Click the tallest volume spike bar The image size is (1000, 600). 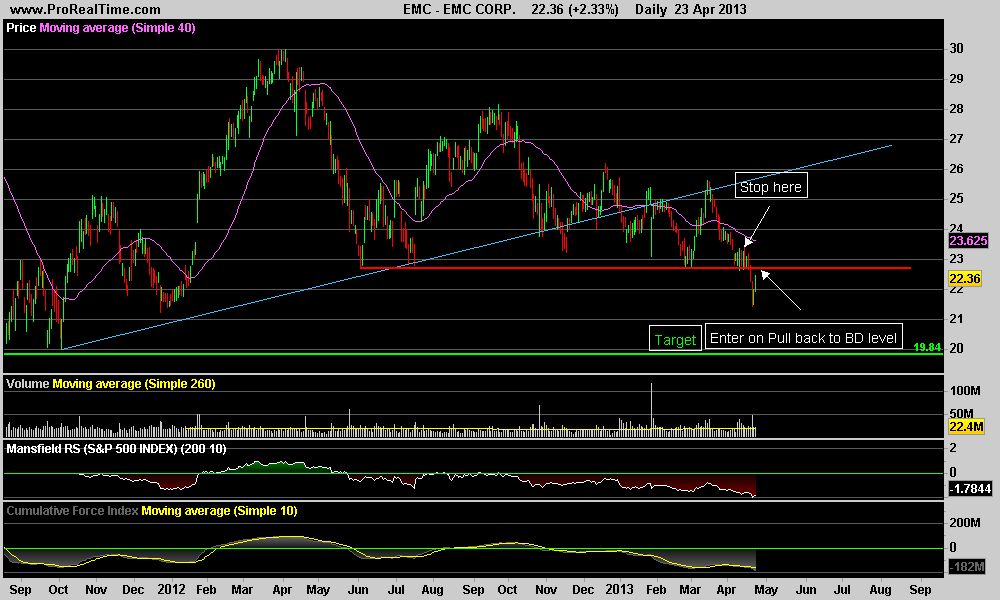coord(651,409)
